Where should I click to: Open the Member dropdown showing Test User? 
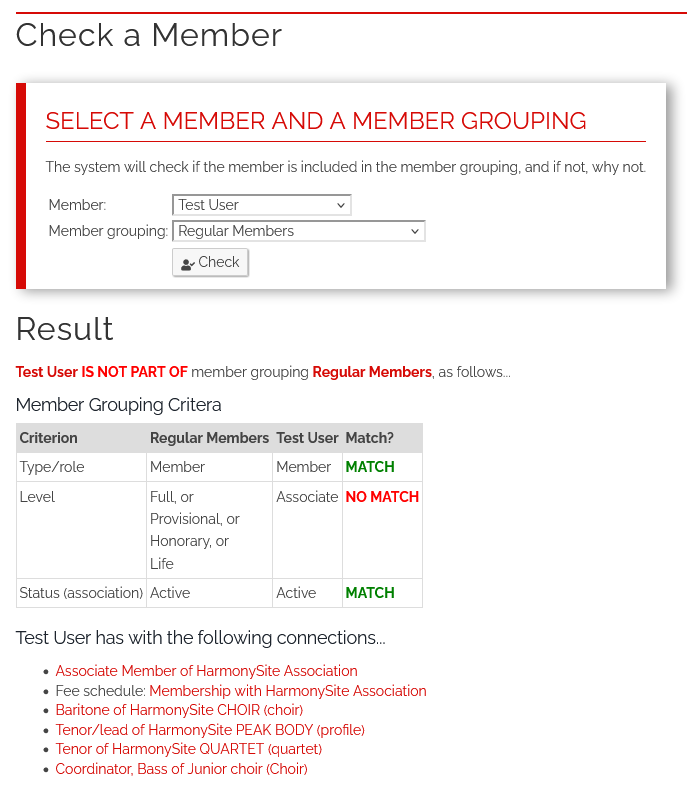pyautogui.click(x=261, y=205)
